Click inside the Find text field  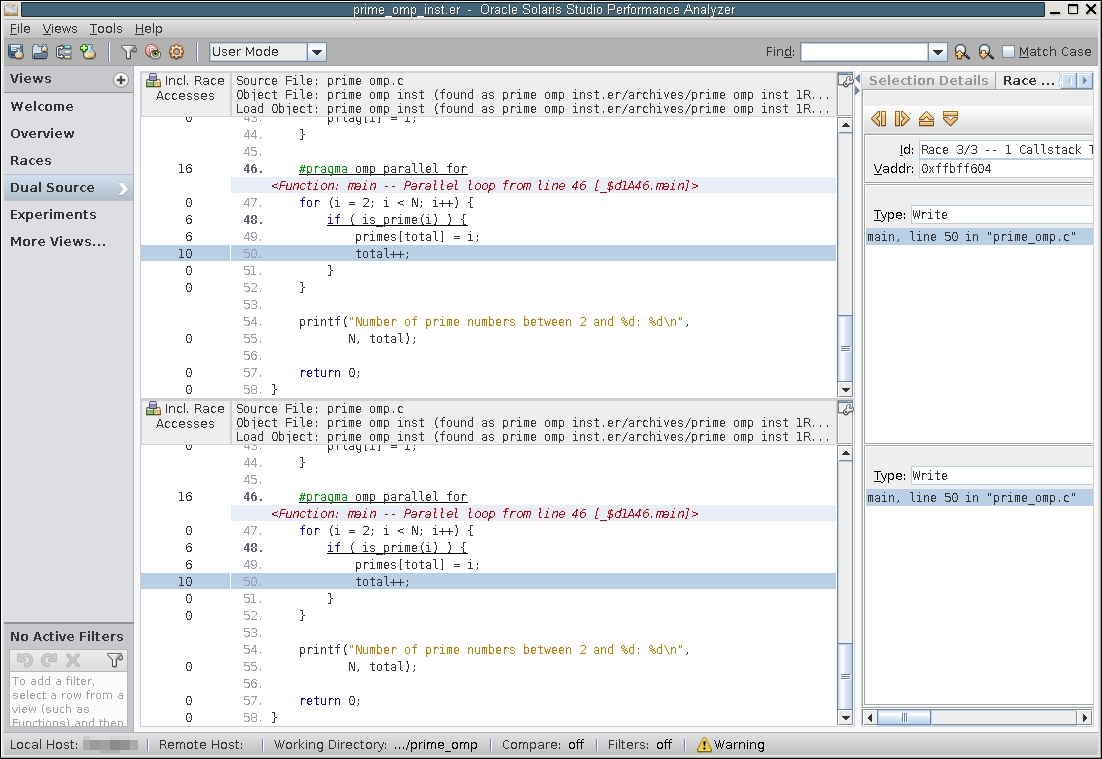pyautogui.click(x=864, y=52)
